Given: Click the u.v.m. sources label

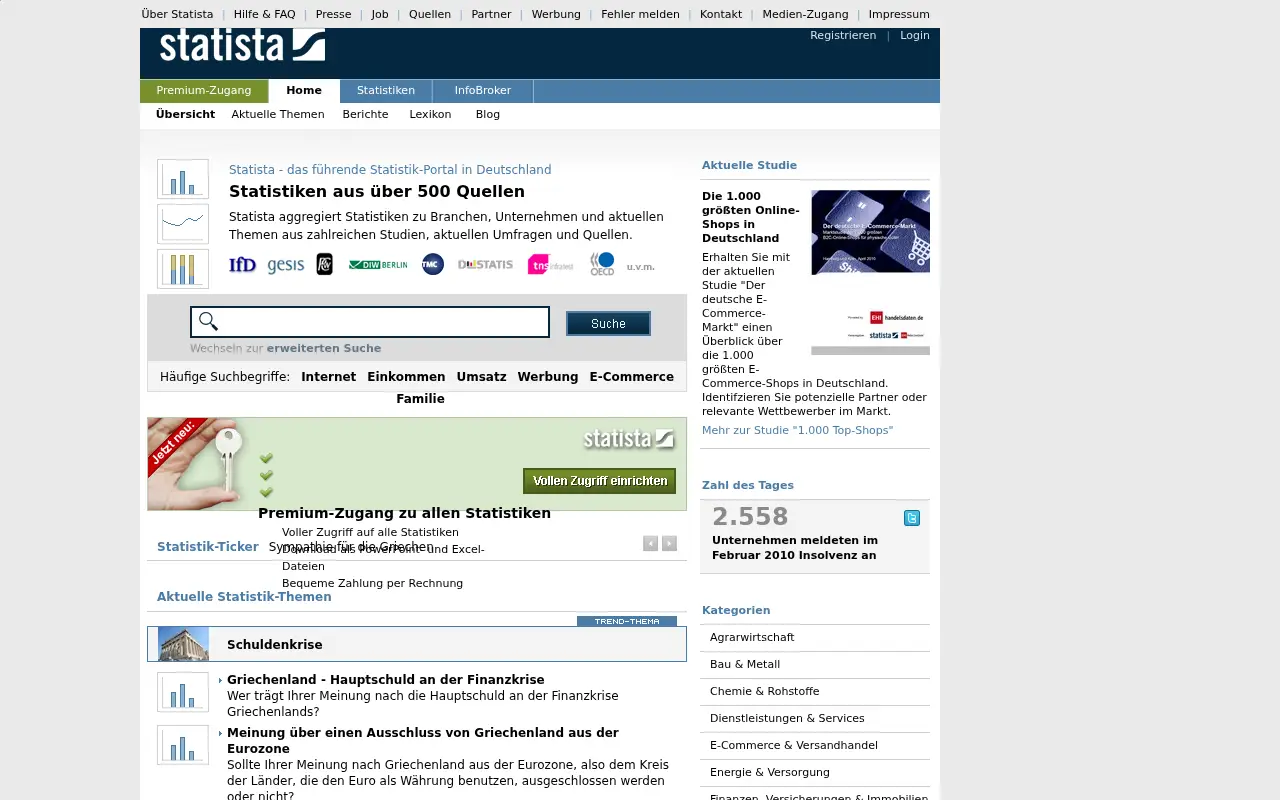Looking at the screenshot, I should tap(641, 267).
